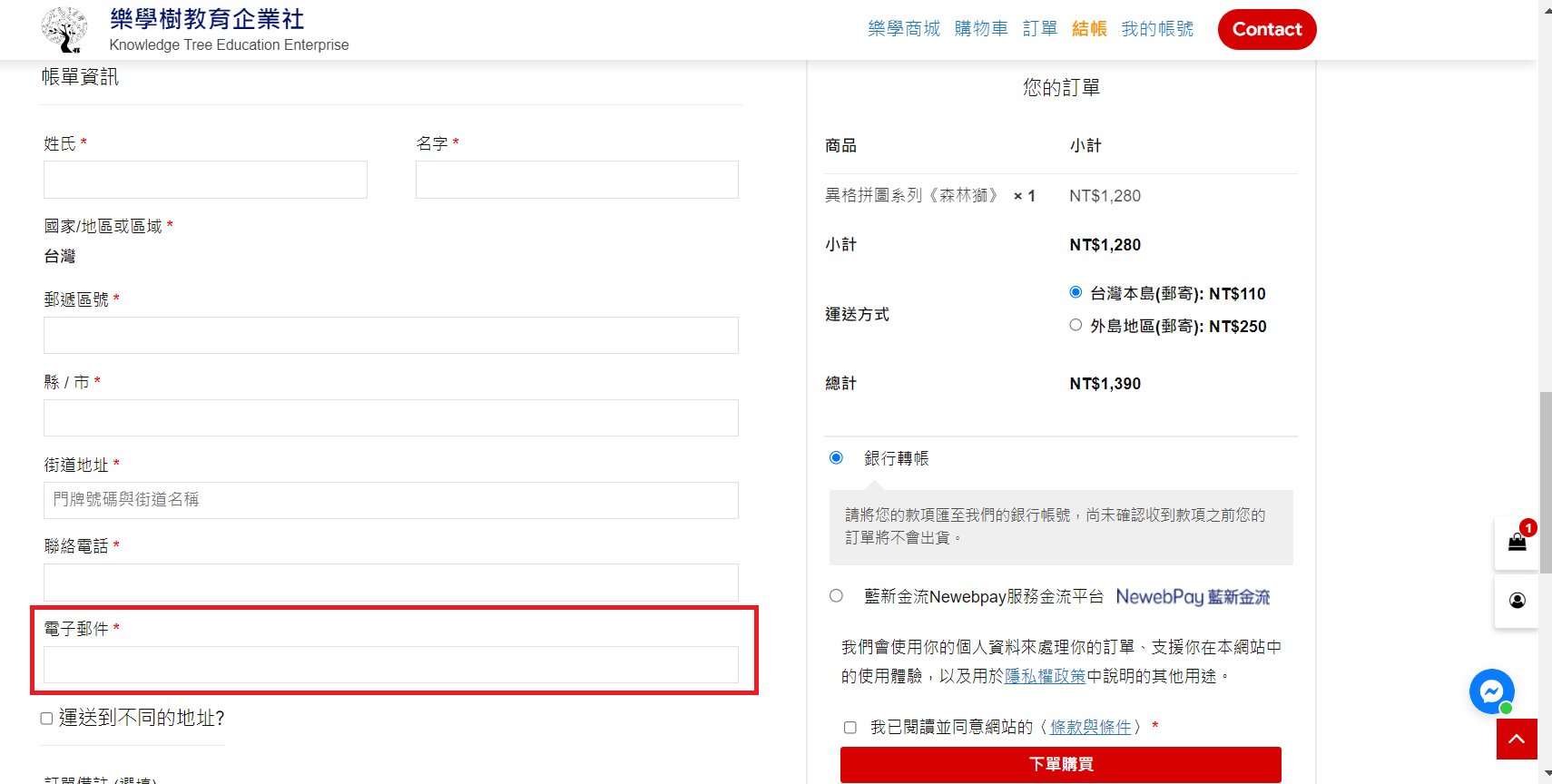Click the NewebPay 藍新金流 logo
Screen dimensions: 1552x784
point(1193,597)
